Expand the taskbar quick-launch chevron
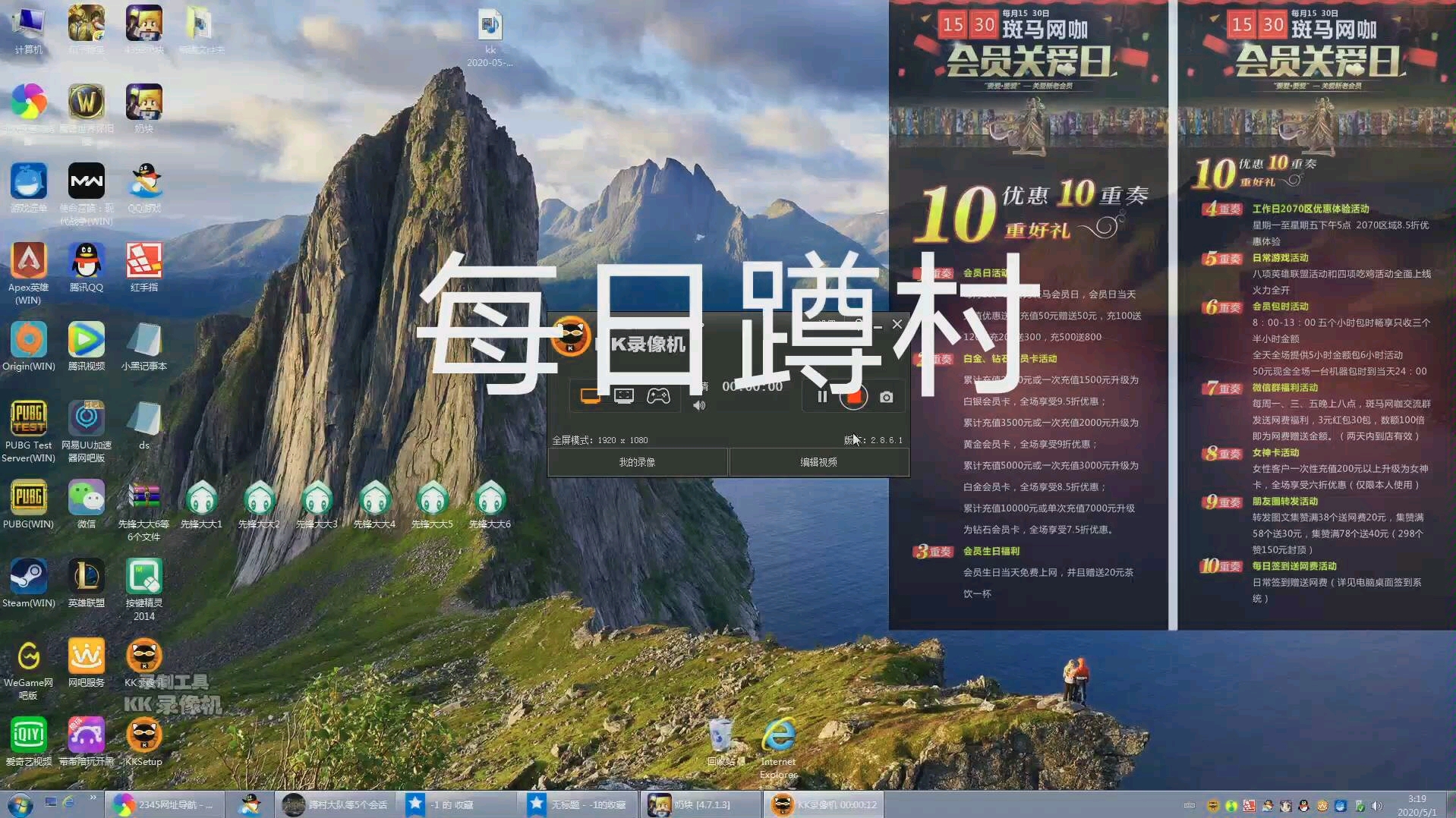1456x818 pixels. (x=93, y=798)
